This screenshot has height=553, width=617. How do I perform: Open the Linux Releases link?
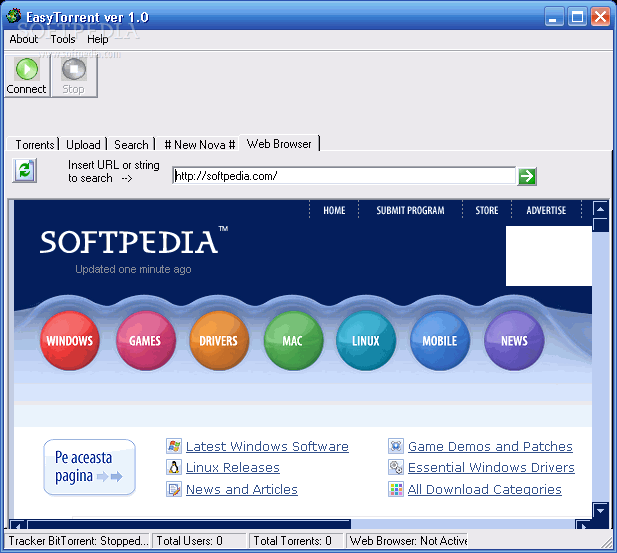tap(233, 468)
